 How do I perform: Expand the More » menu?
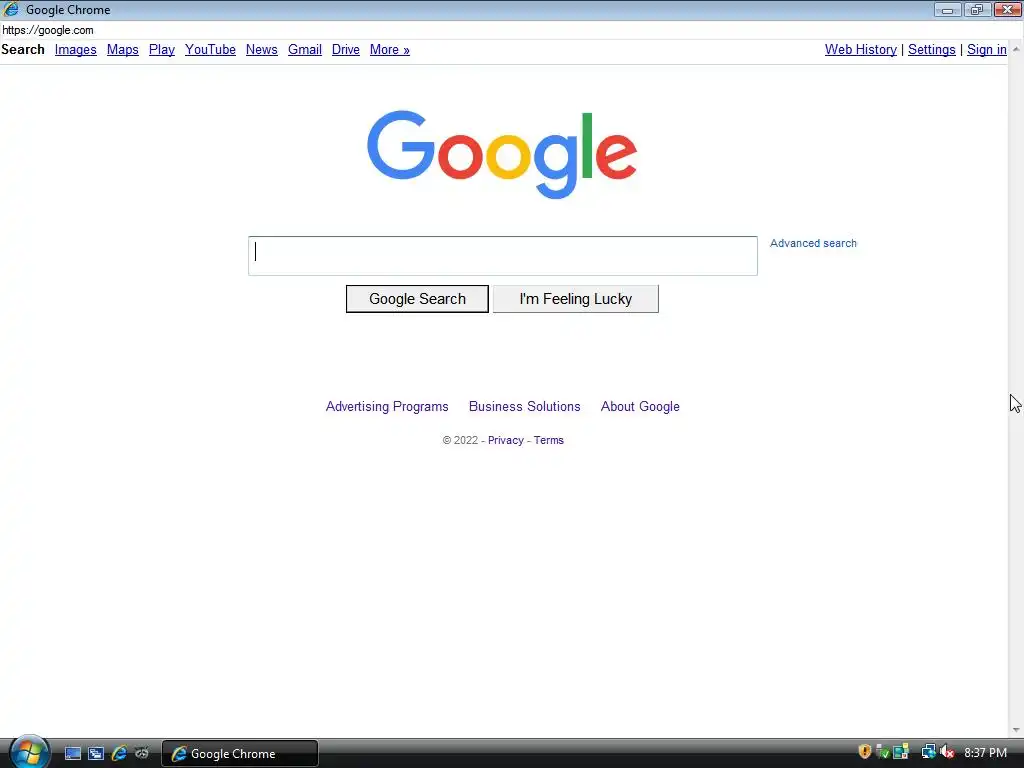click(390, 50)
